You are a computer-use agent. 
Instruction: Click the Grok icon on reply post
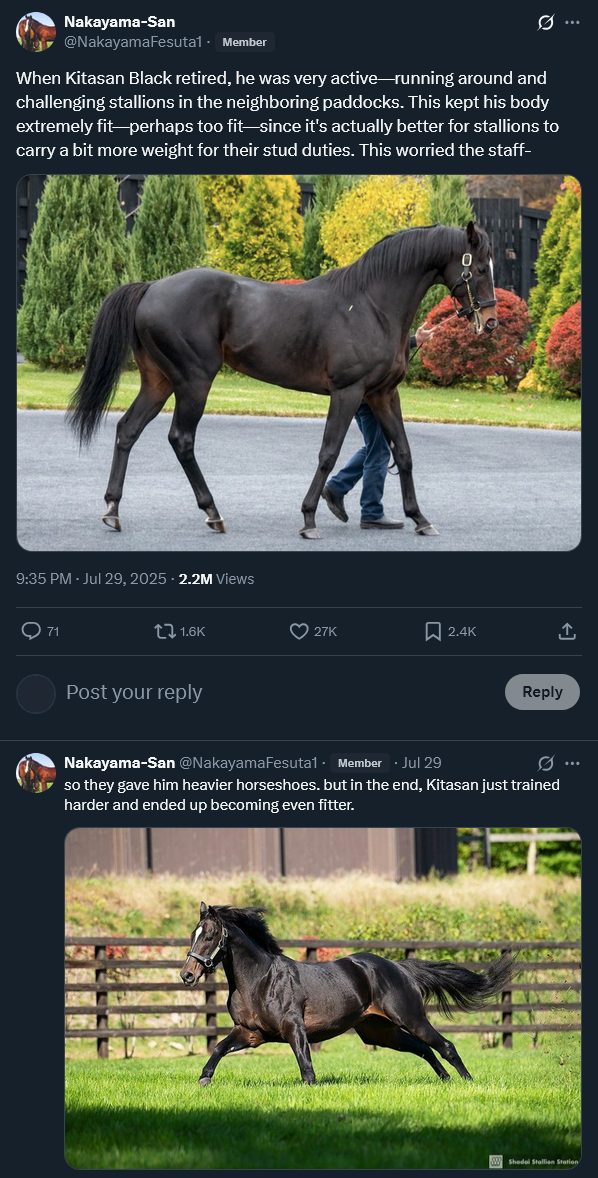click(546, 763)
